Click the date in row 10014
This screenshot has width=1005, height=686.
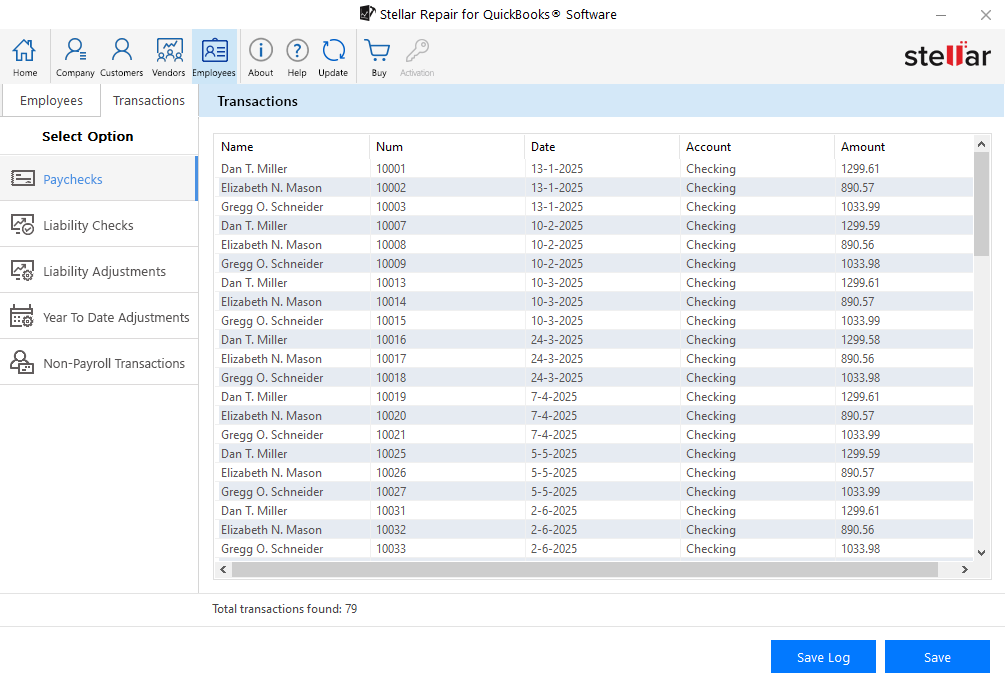tap(557, 302)
